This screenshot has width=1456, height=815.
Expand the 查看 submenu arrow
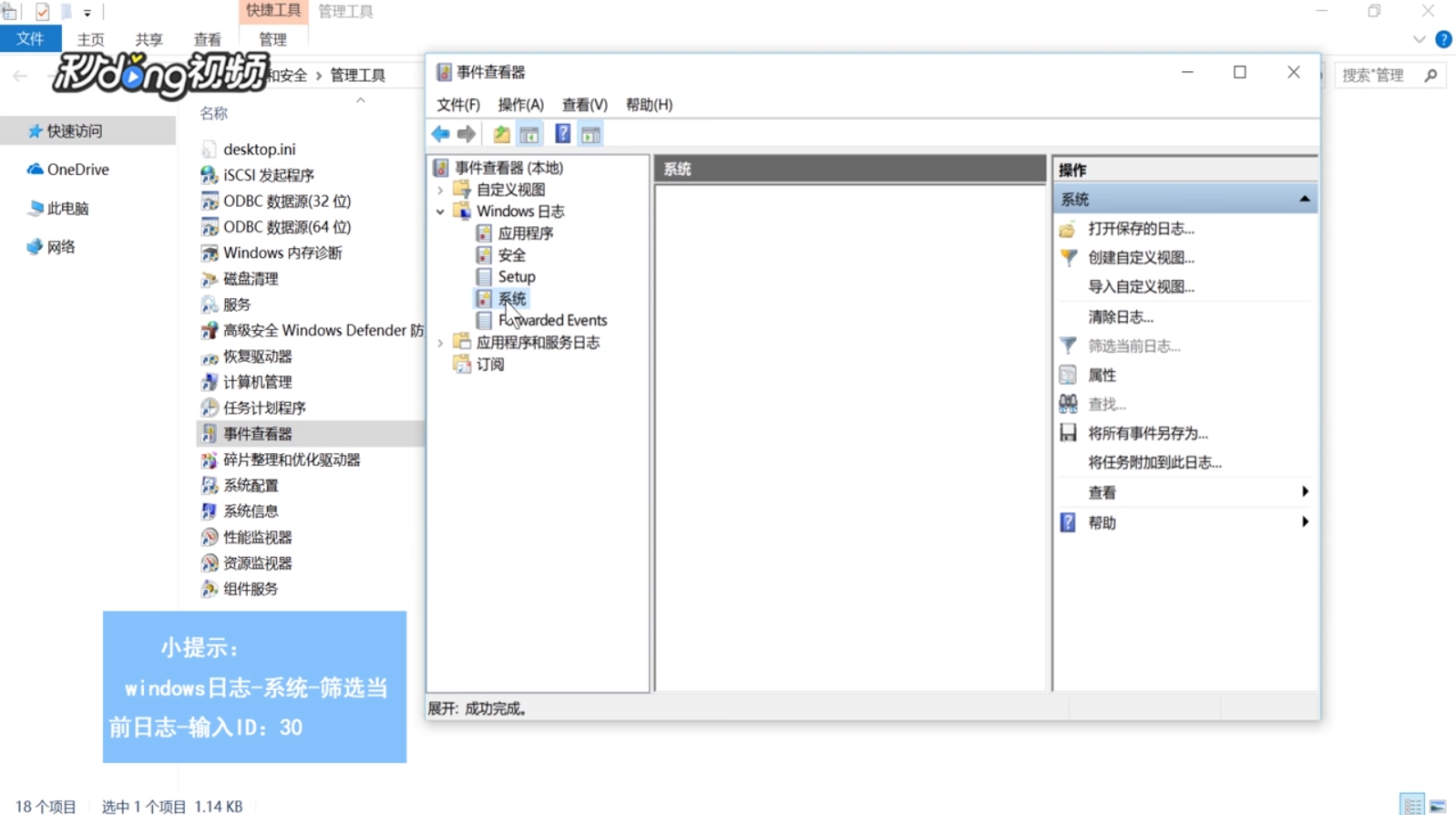coord(1305,492)
